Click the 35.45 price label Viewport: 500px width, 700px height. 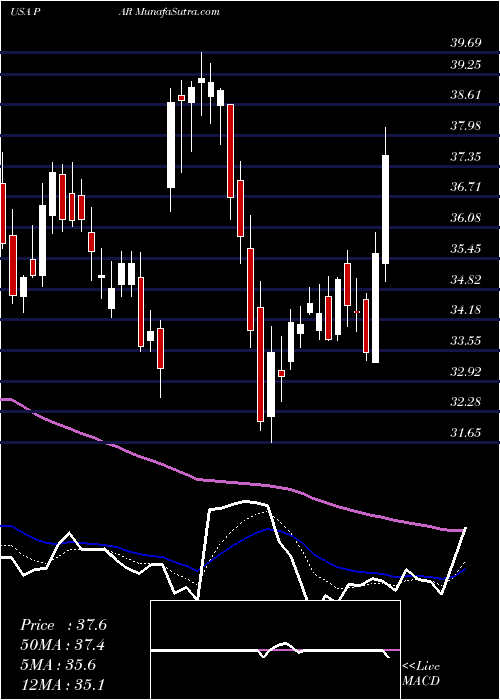[466, 249]
